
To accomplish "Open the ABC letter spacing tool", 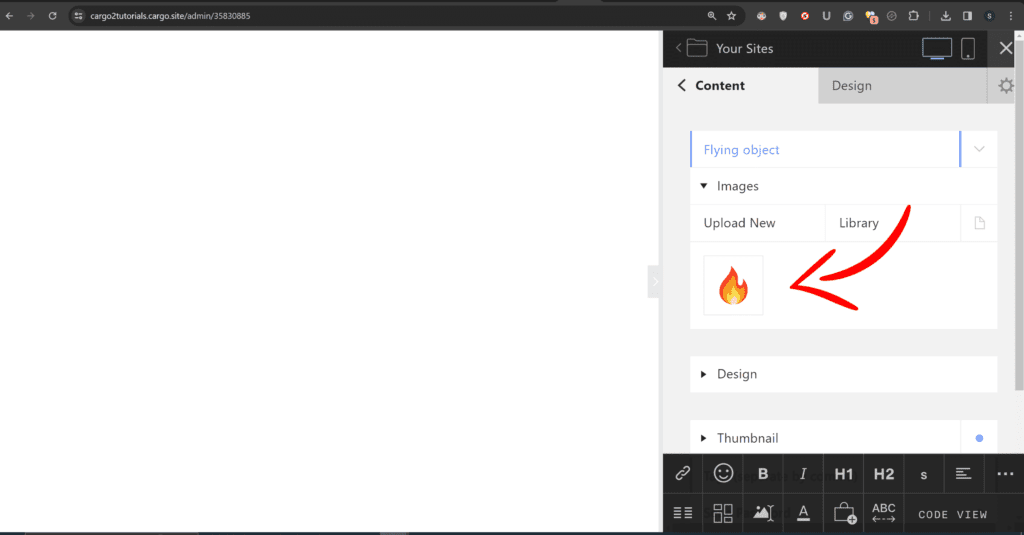I will pos(884,513).
